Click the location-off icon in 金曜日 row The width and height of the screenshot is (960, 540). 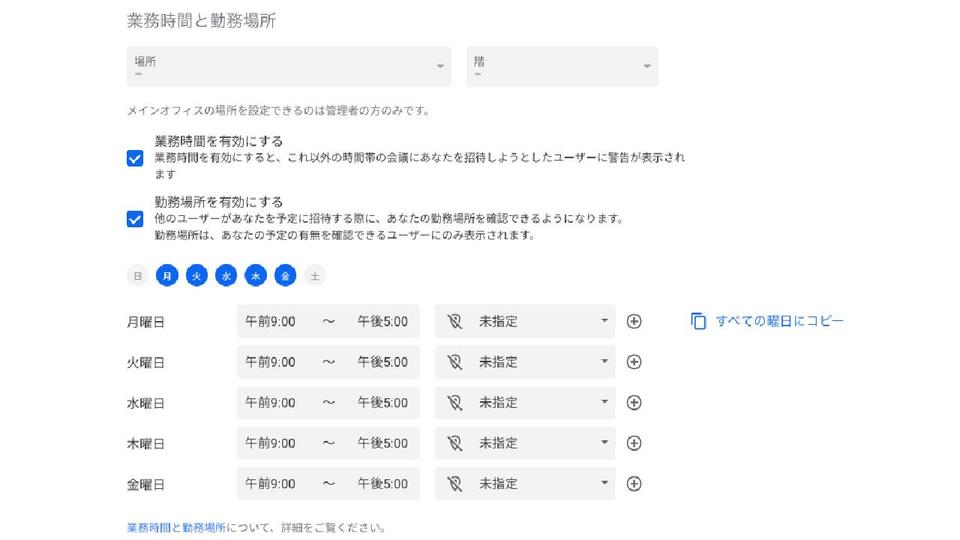click(454, 484)
